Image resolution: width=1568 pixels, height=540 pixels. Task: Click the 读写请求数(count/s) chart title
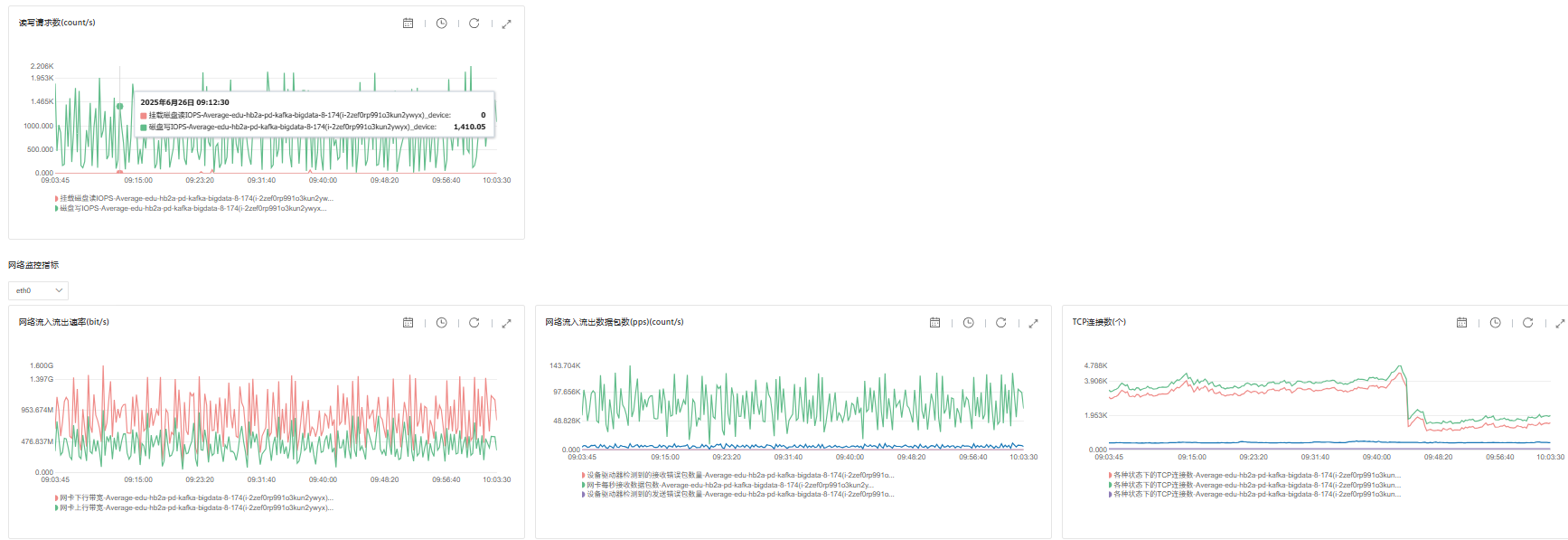pyautogui.click(x=57, y=23)
